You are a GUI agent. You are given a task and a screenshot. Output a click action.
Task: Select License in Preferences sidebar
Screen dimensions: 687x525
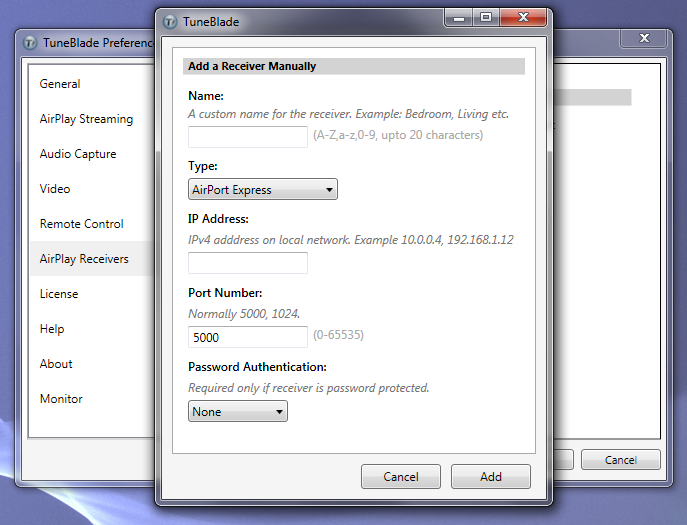tap(92, 294)
